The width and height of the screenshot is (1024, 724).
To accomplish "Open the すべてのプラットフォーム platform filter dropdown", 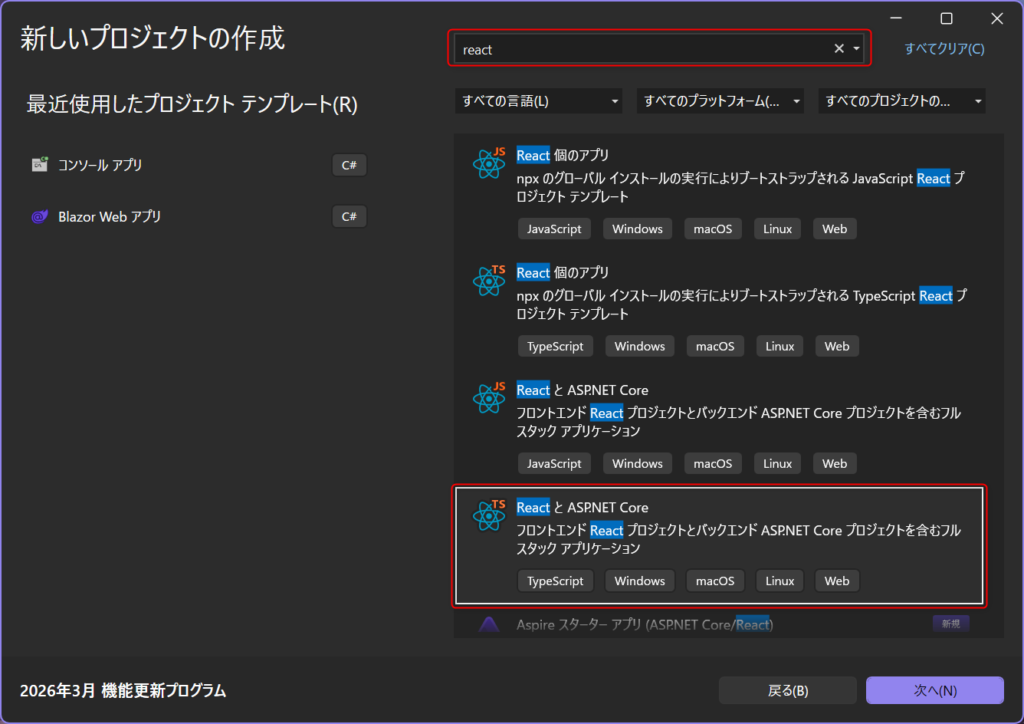I will pyautogui.click(x=722, y=101).
